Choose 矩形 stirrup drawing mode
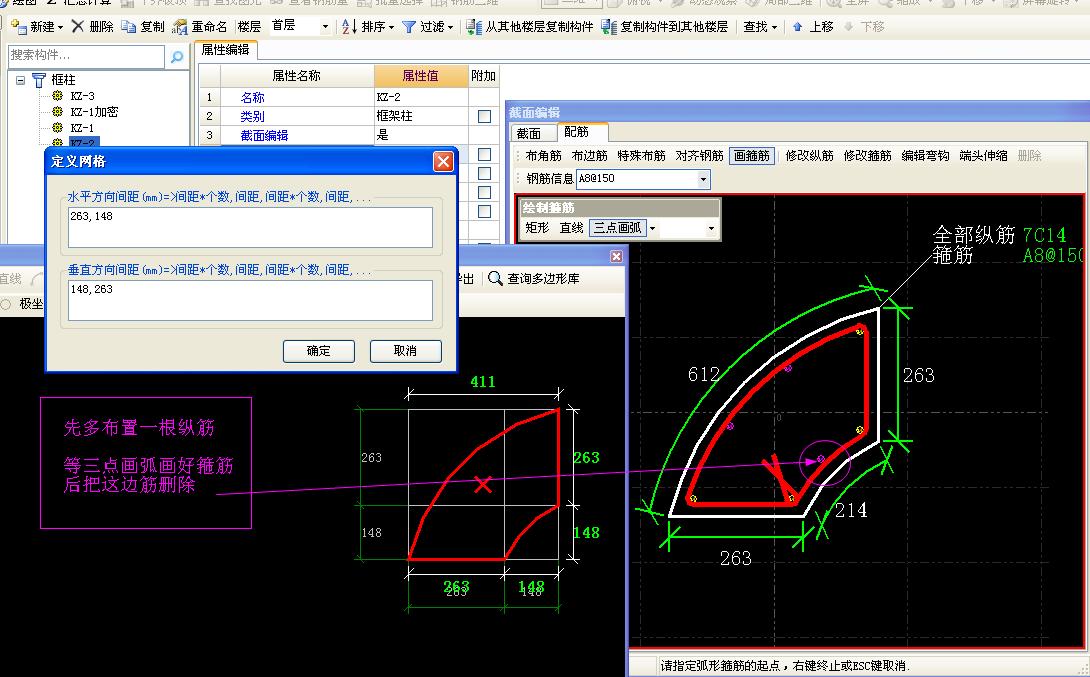 [537, 228]
